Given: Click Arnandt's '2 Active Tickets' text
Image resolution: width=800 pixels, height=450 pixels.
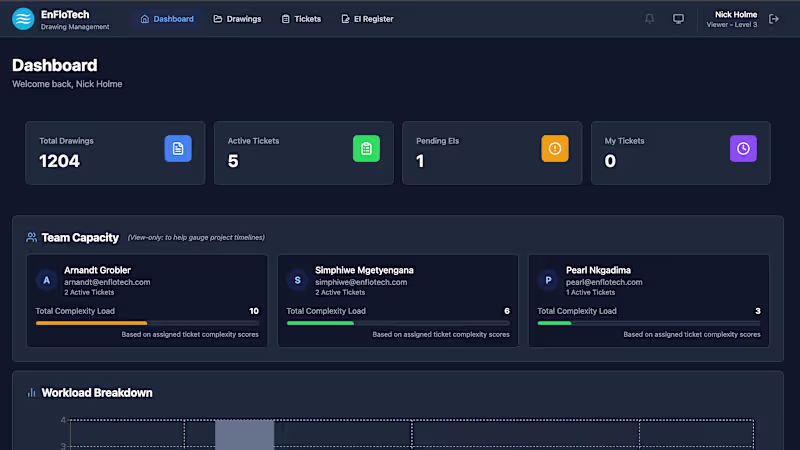Looking at the screenshot, I should point(89,292).
